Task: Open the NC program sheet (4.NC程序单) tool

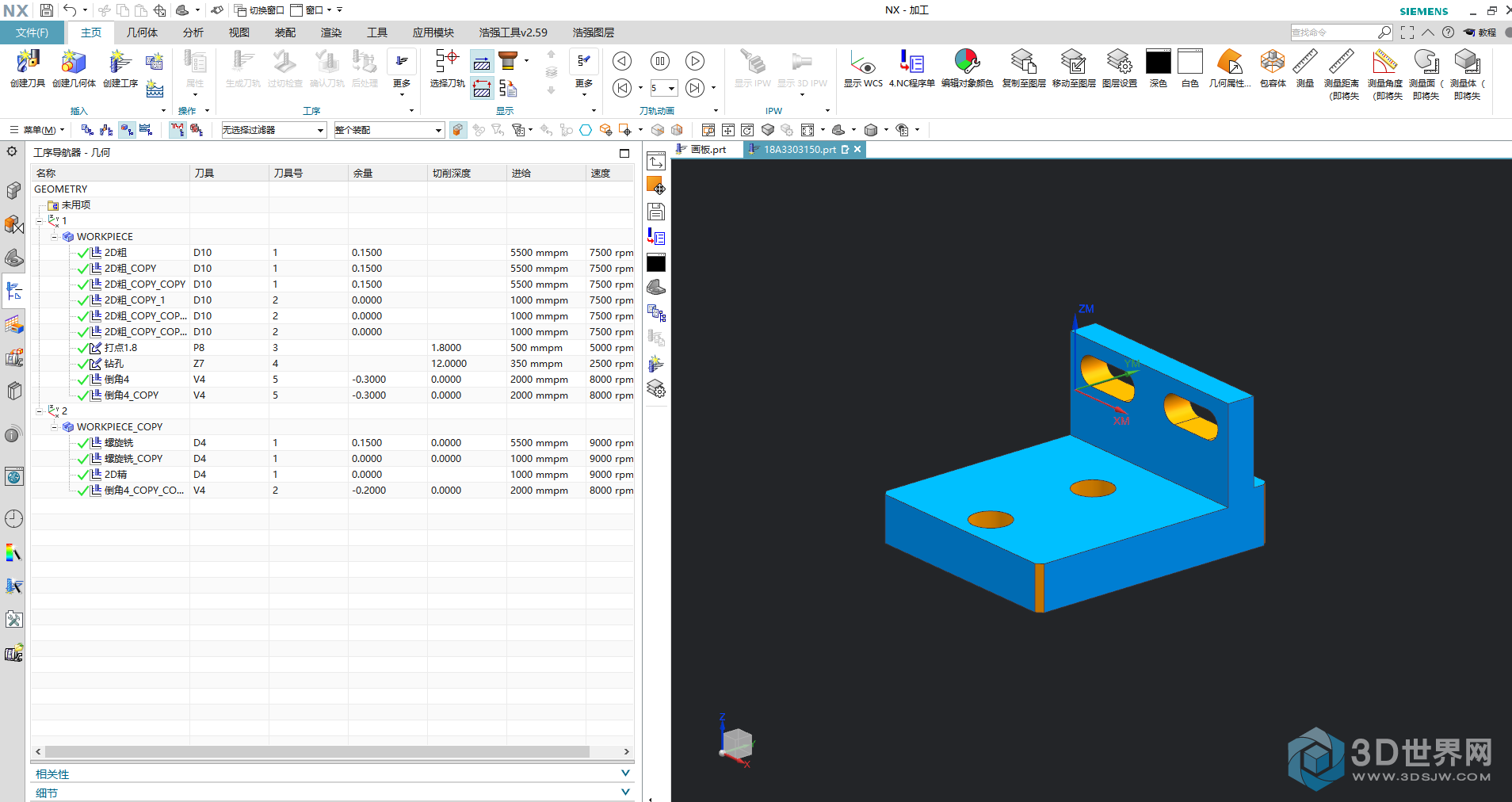Action: (x=911, y=63)
